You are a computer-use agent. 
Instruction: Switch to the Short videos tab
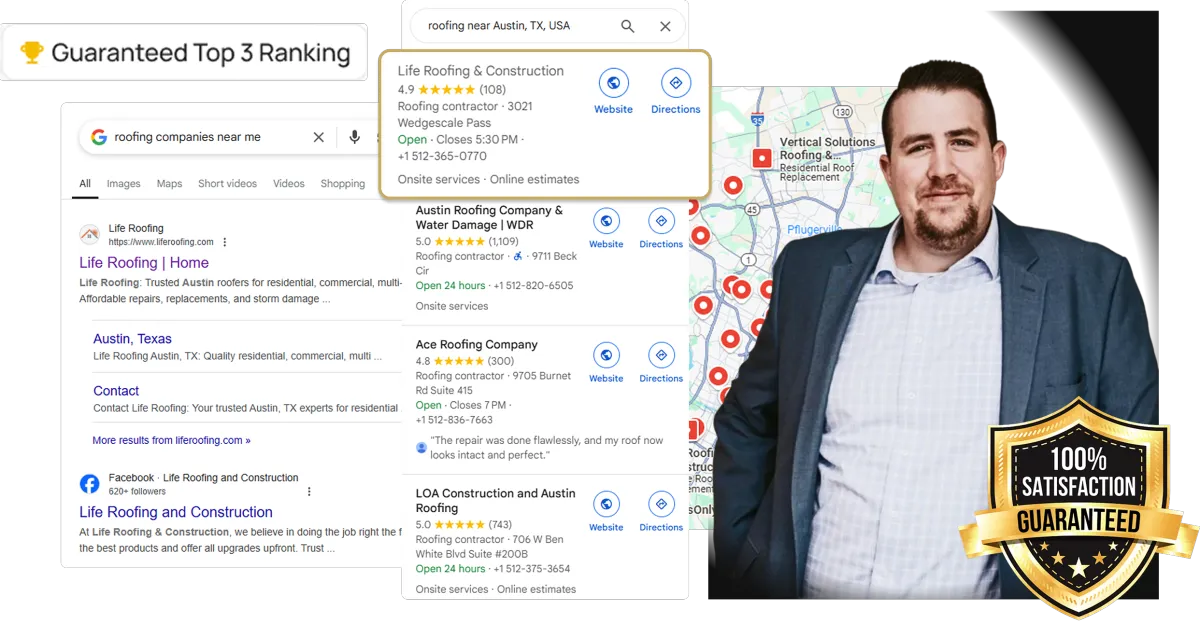coord(227,184)
